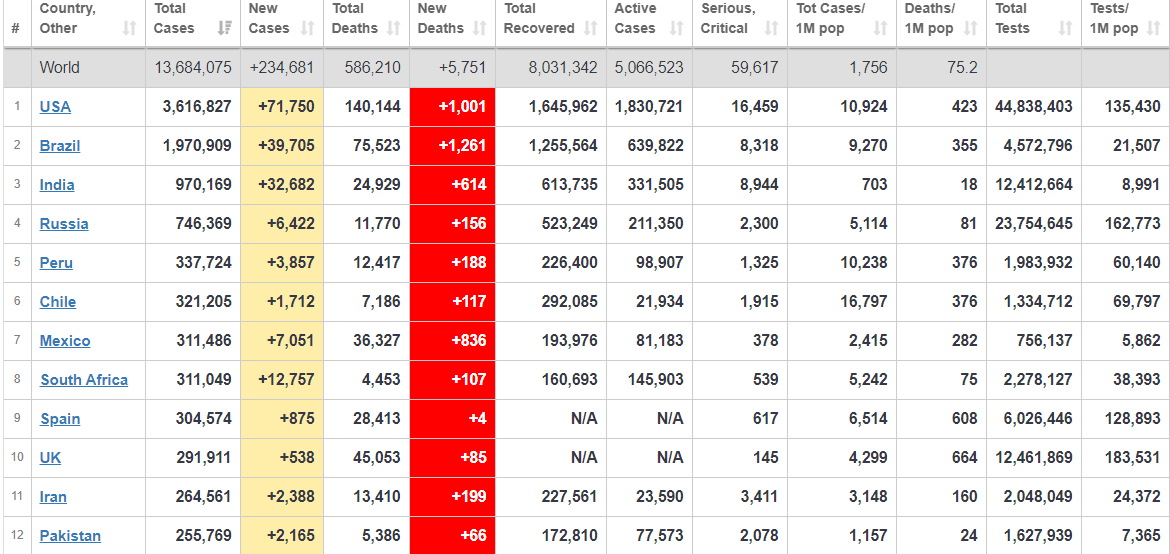Sort by Country, Other column arrows
The width and height of the screenshot is (1170, 554).
click(130, 28)
